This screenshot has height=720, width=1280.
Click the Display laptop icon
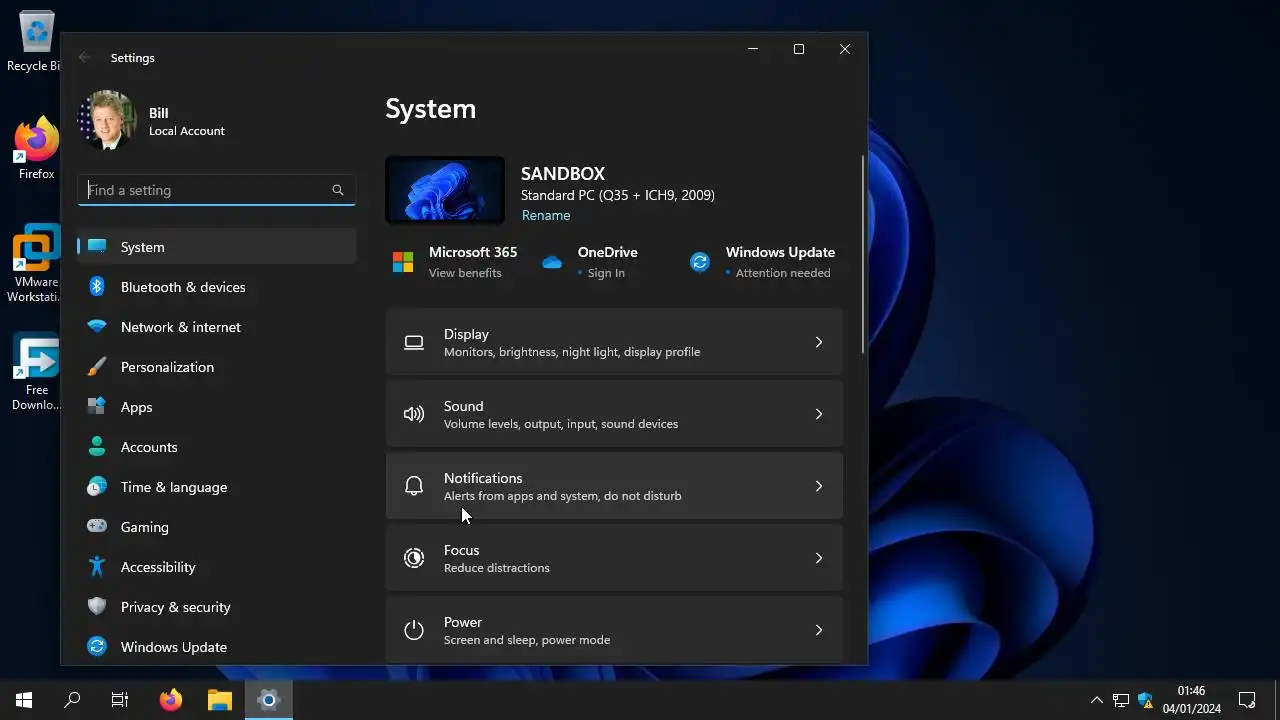[414, 342]
